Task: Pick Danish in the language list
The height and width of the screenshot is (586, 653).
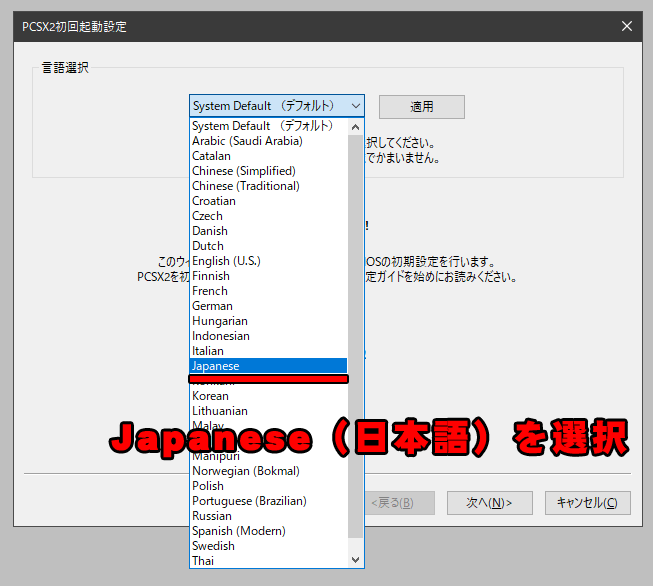Action: [x=269, y=231]
